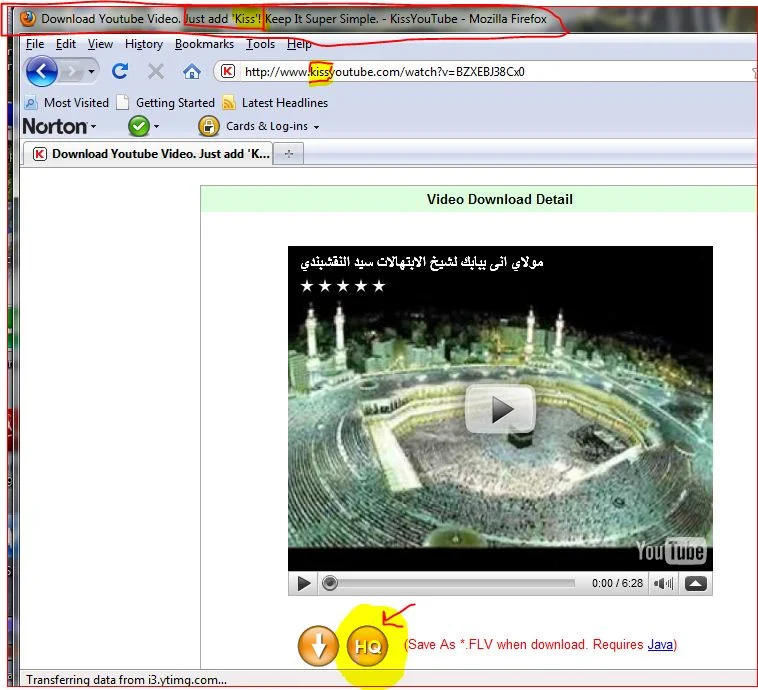Click the Java link
Screen dimensions: 758x690
[x=660, y=645]
